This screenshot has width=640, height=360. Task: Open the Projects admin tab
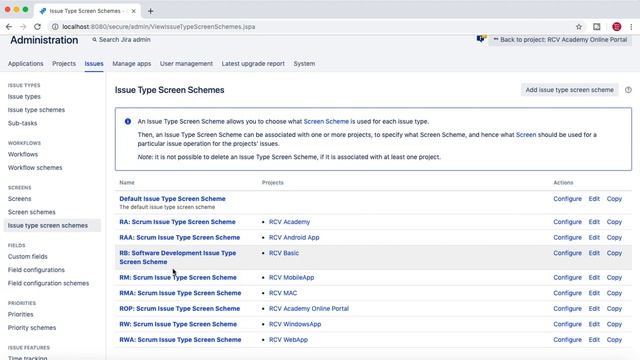(64, 64)
